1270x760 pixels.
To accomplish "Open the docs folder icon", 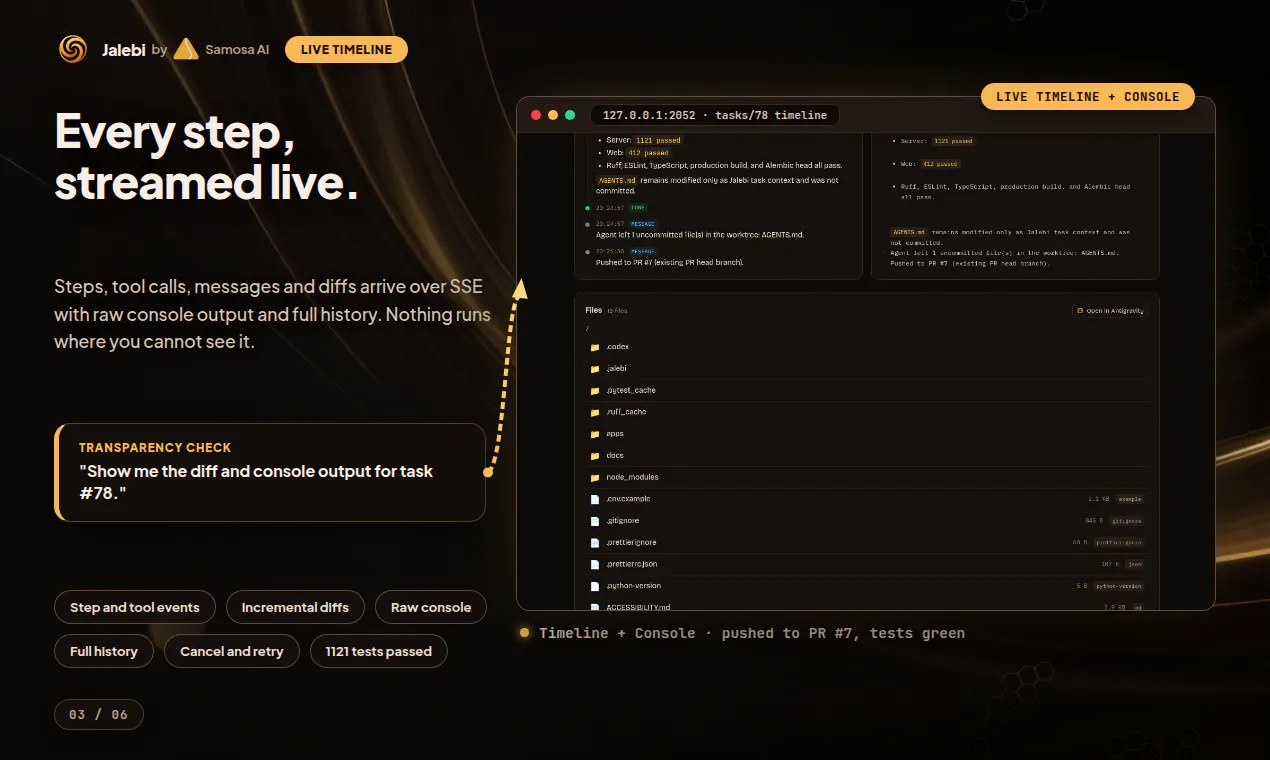I will pos(595,456).
